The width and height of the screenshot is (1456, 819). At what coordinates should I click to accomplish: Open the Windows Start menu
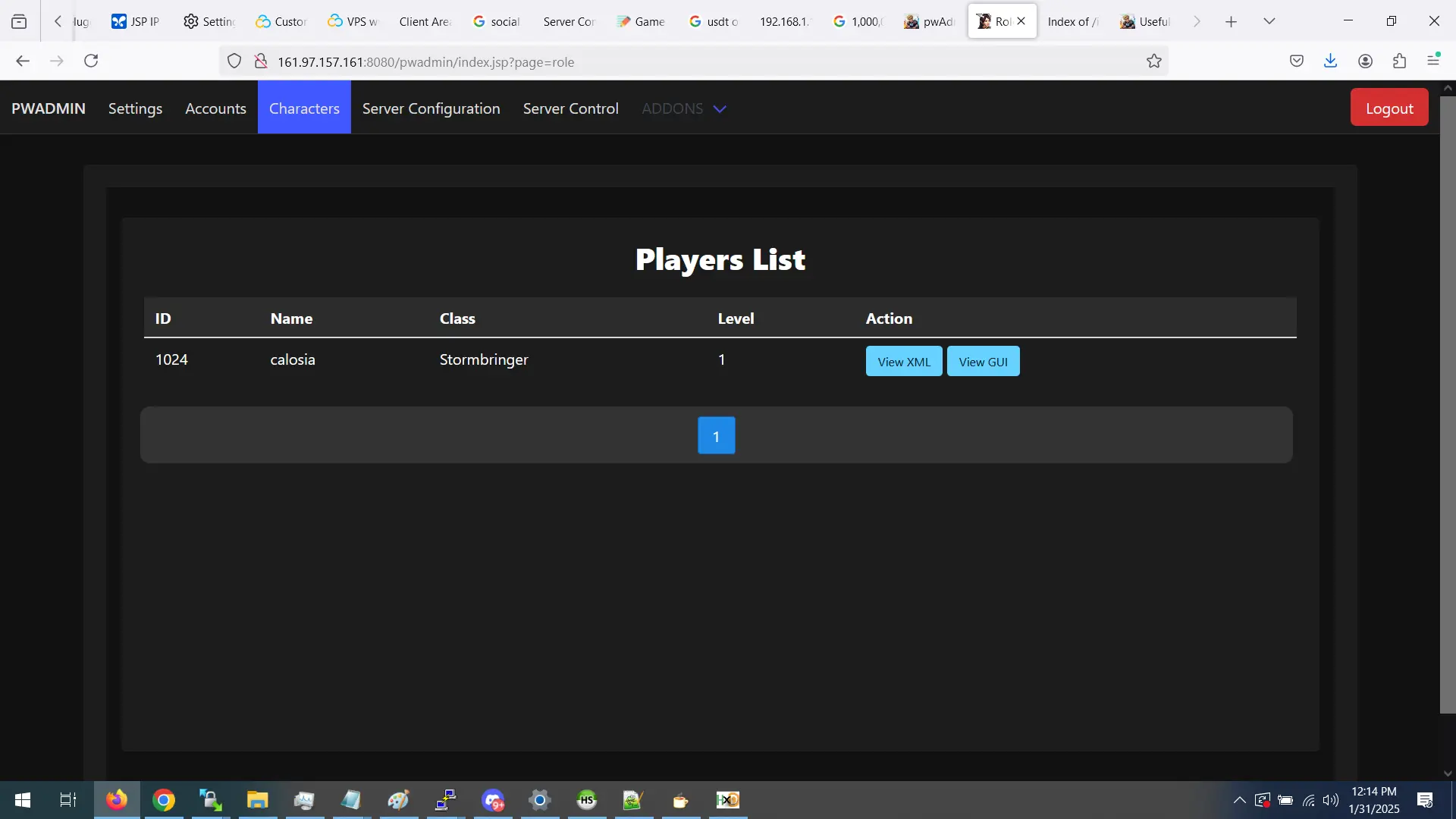[23, 800]
